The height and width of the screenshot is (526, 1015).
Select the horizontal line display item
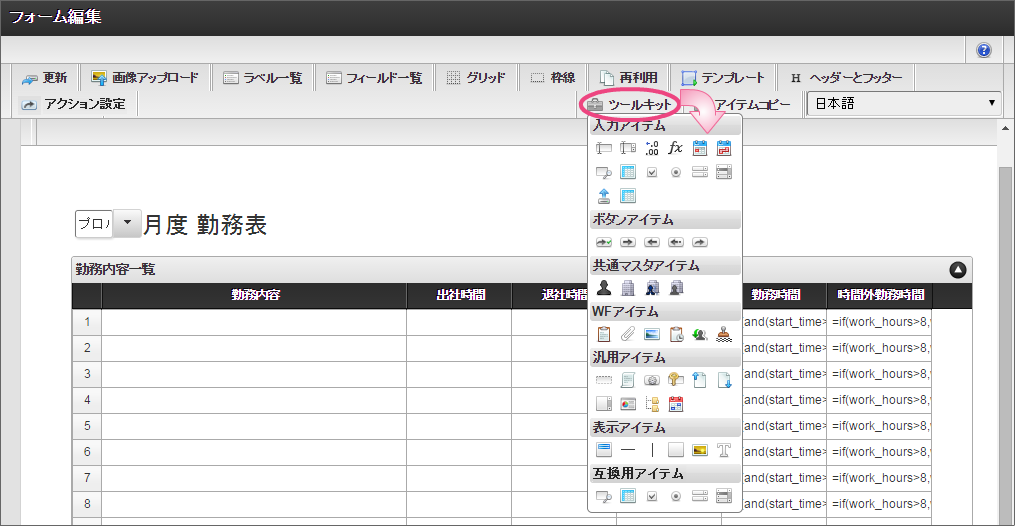627,450
